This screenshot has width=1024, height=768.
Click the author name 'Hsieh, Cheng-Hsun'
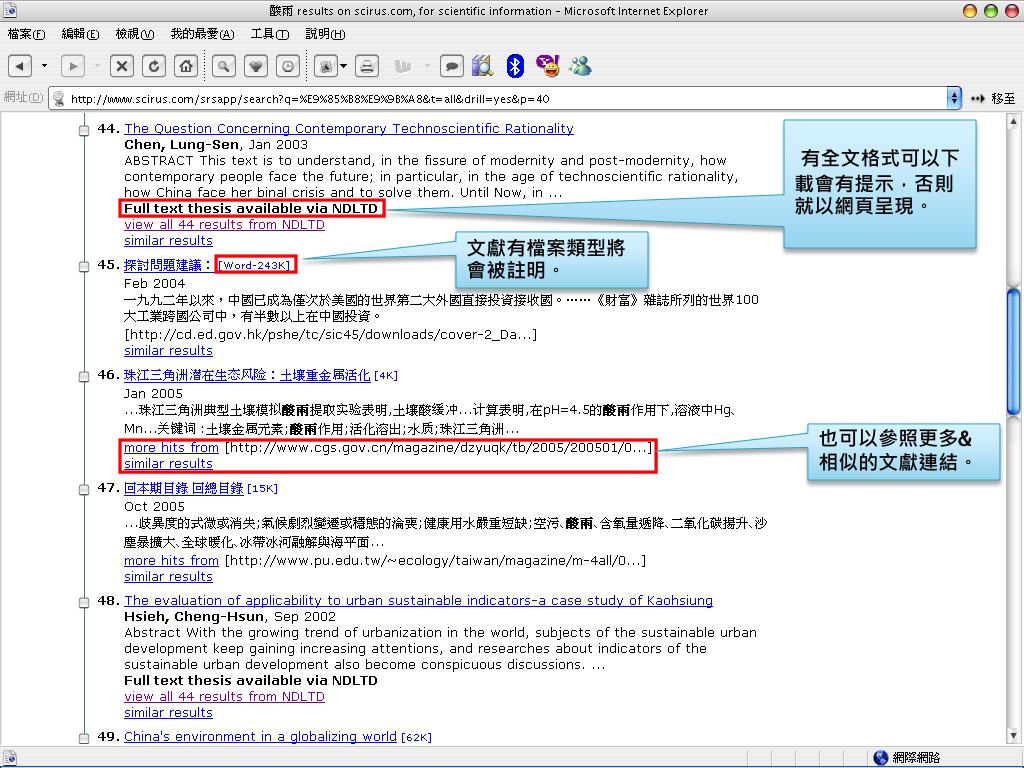(194, 616)
